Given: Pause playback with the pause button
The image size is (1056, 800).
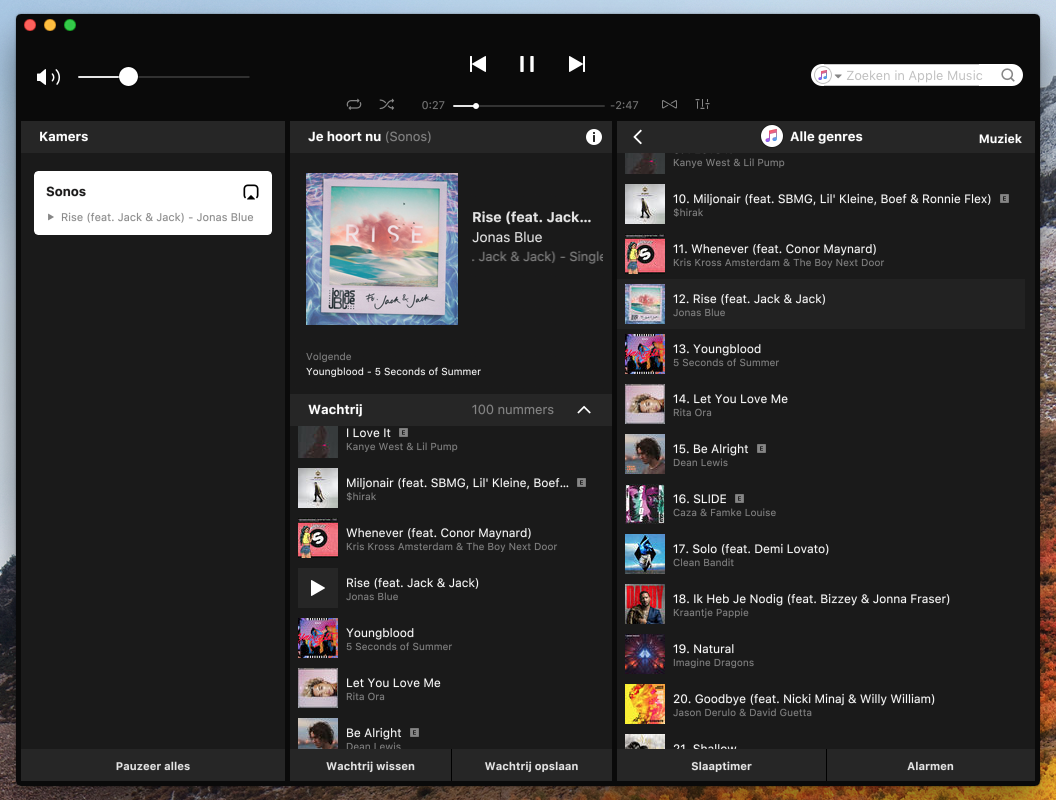Looking at the screenshot, I should pos(527,64).
